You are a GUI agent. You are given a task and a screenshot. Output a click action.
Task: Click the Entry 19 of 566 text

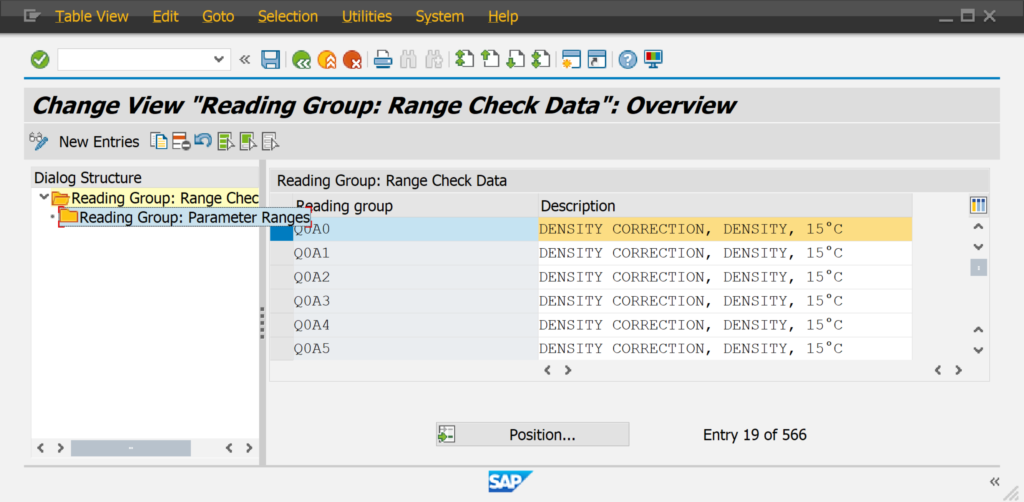click(x=754, y=435)
